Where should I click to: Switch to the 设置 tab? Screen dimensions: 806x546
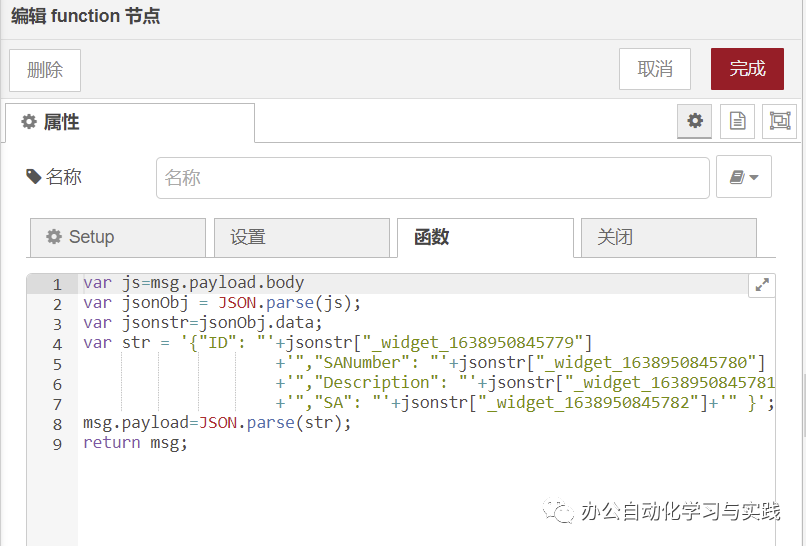point(302,238)
